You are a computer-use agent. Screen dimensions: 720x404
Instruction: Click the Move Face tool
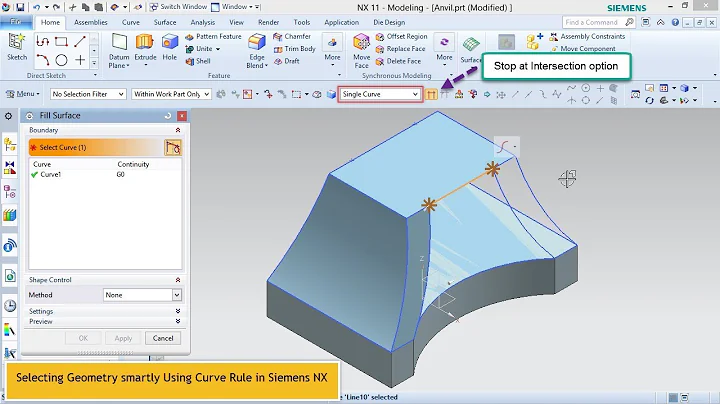click(x=361, y=50)
